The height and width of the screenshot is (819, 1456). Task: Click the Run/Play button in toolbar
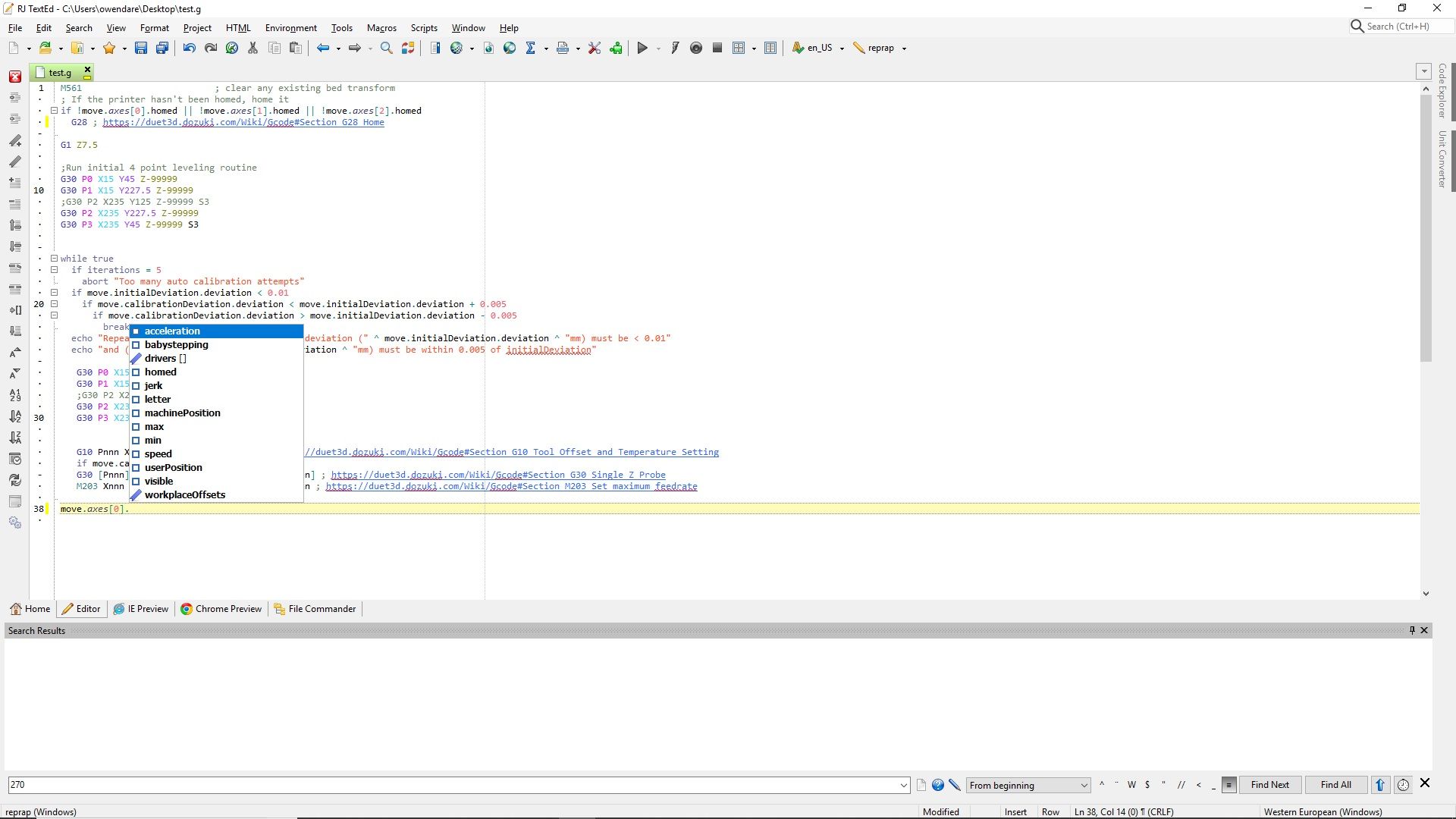(642, 47)
